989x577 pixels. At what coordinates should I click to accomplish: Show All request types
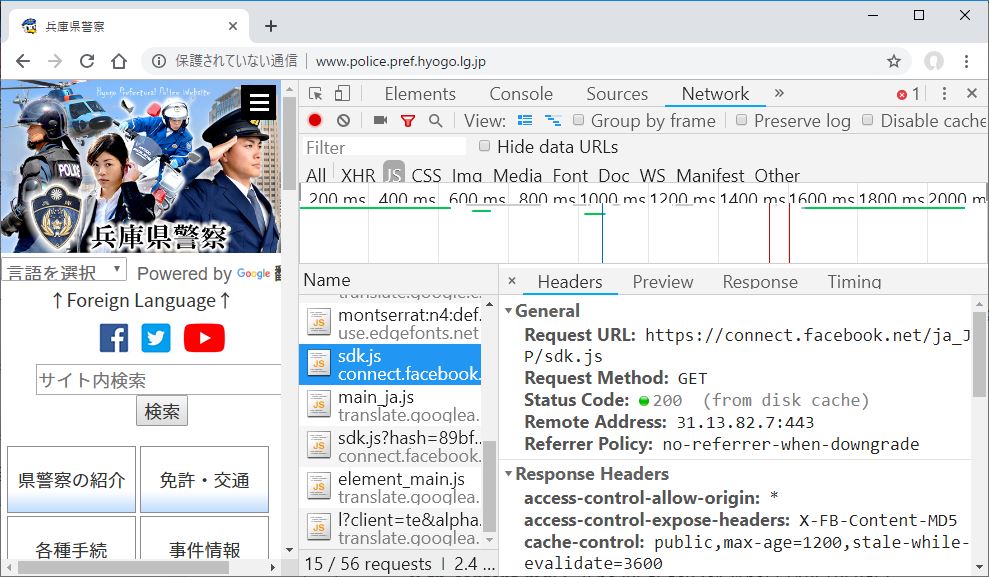316,175
